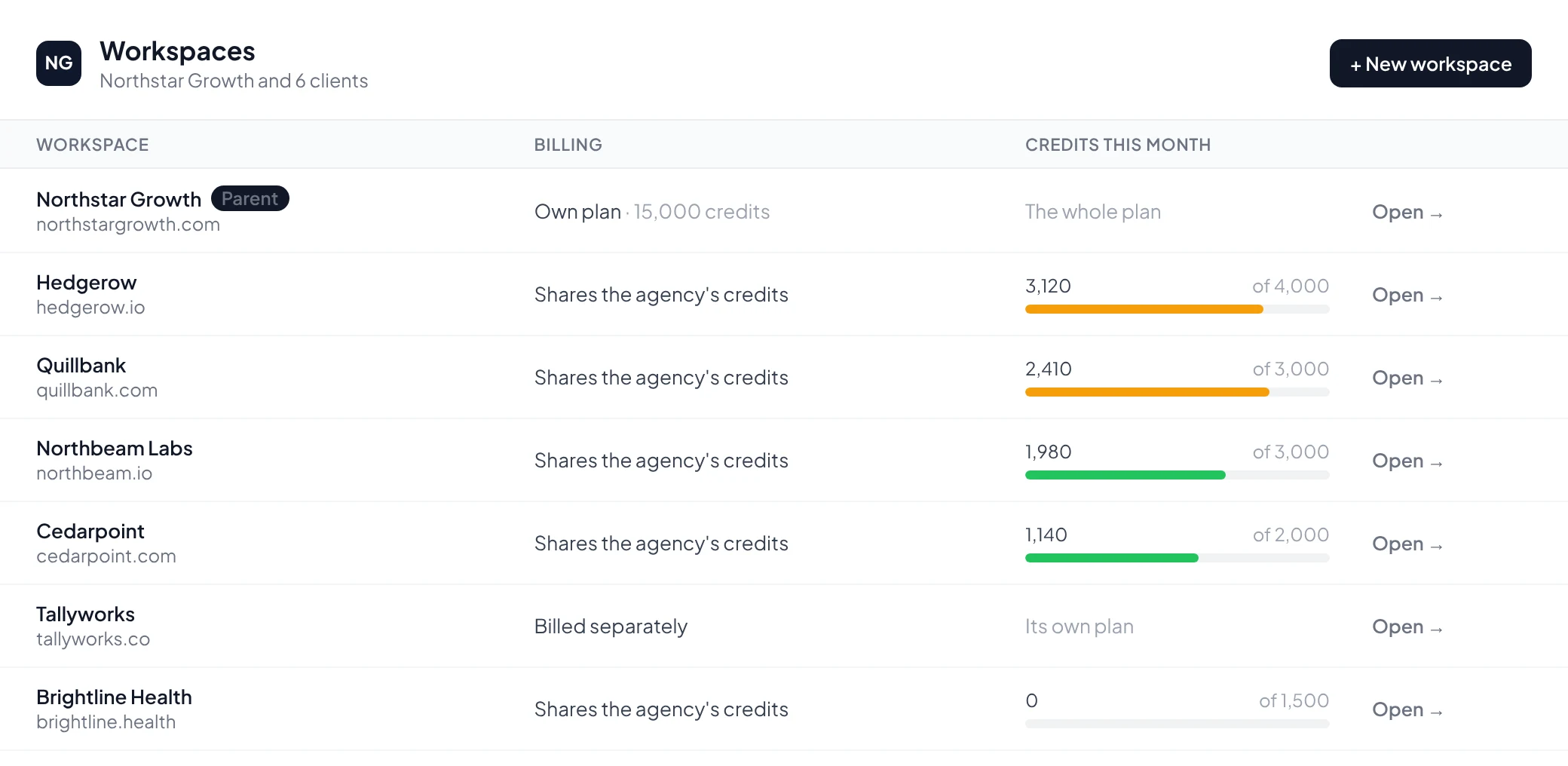This screenshot has width=1568, height=766.
Task: Open the Northstar Growth workspace
Action: [x=1407, y=212]
